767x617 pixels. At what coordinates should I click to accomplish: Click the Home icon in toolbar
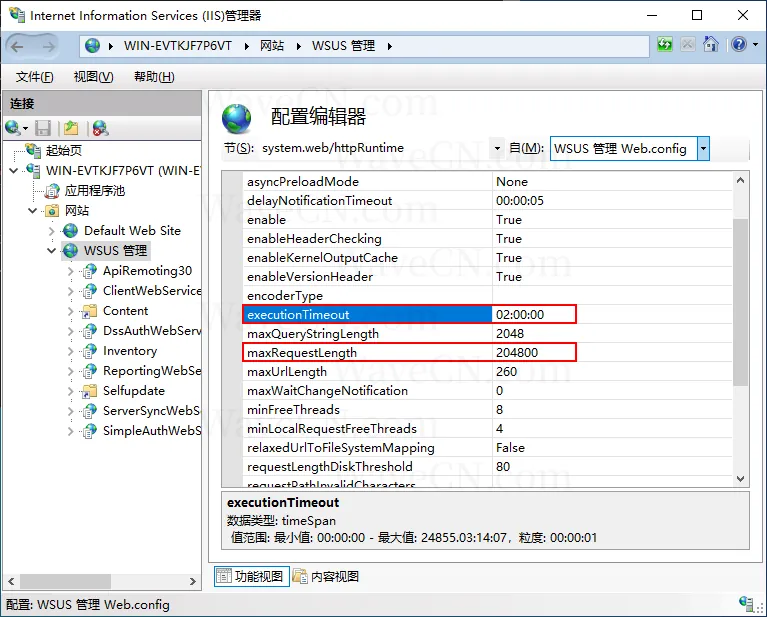pos(710,45)
